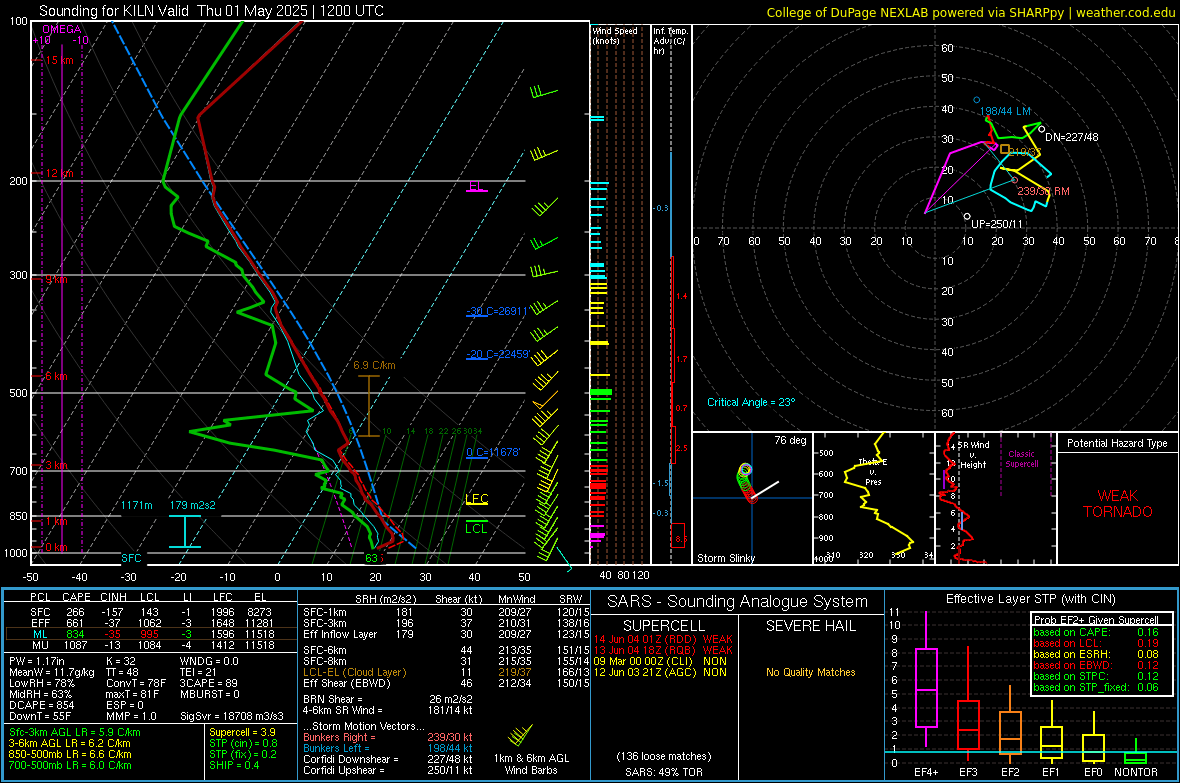Click the 'based on CAPE:' probability line
Viewport: 1180px width, 783px height.
point(1096,632)
